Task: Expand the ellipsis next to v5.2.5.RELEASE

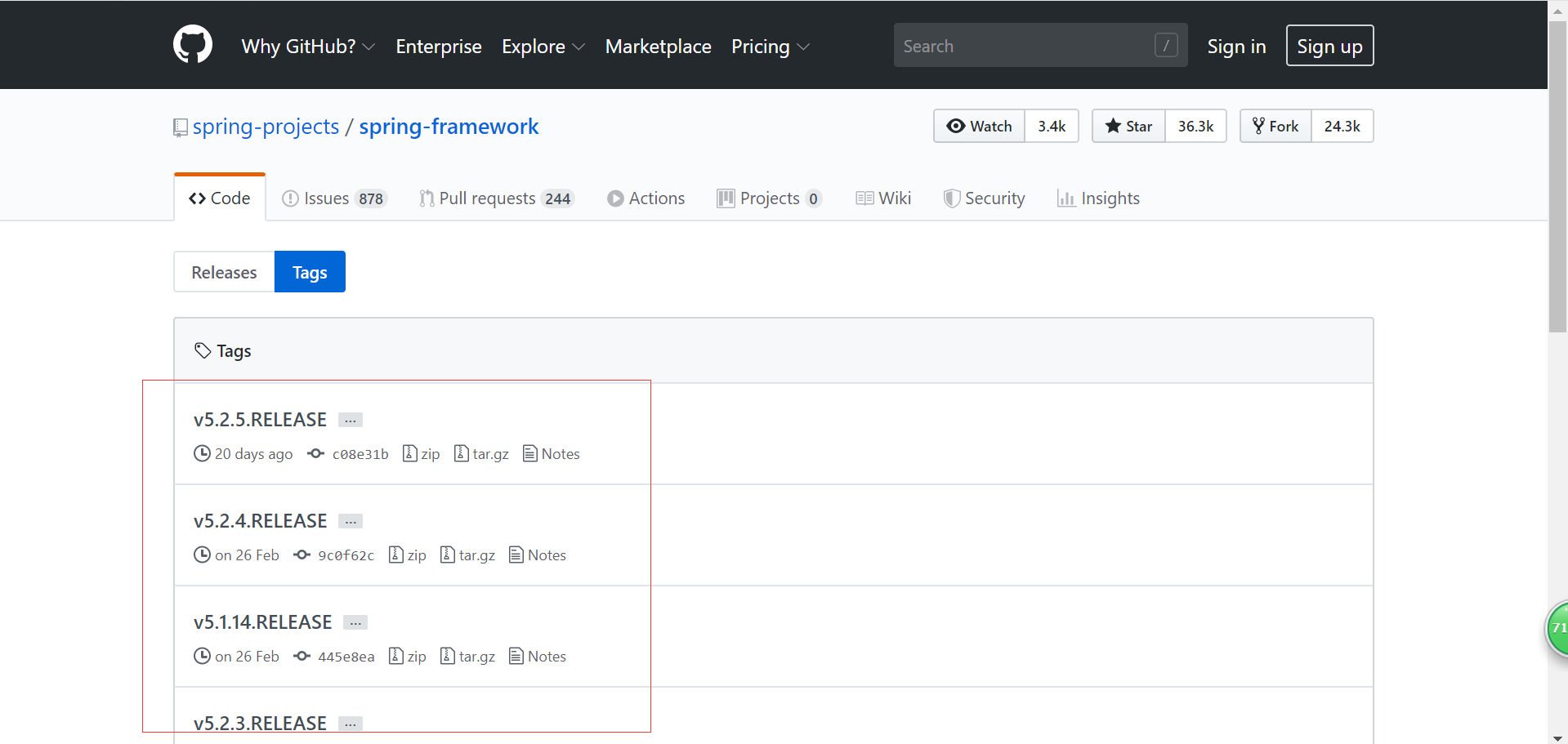Action: (x=351, y=420)
